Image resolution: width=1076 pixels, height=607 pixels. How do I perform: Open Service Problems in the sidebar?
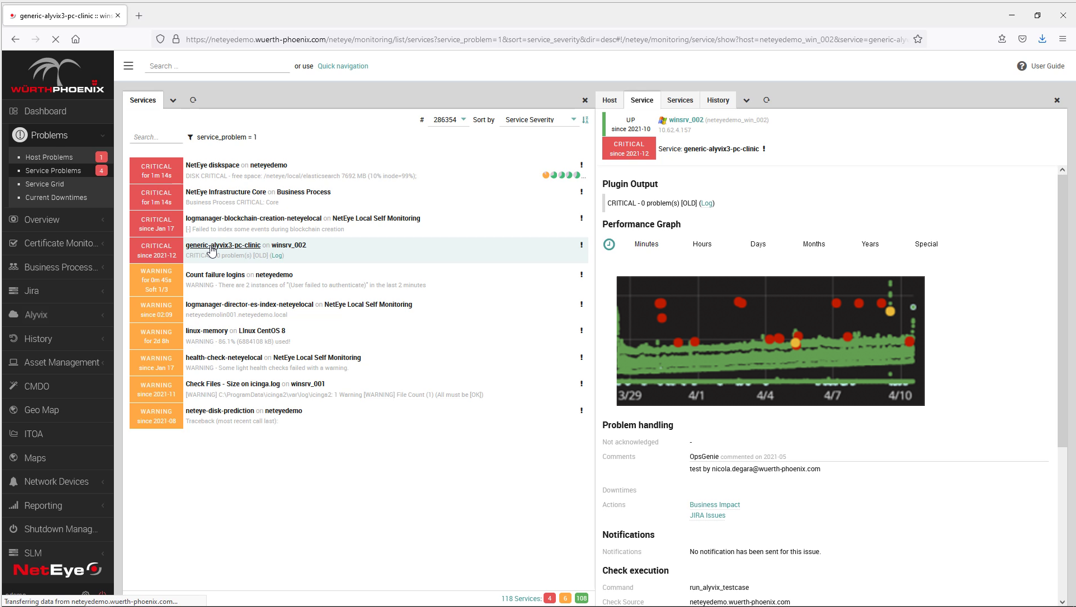(53, 171)
